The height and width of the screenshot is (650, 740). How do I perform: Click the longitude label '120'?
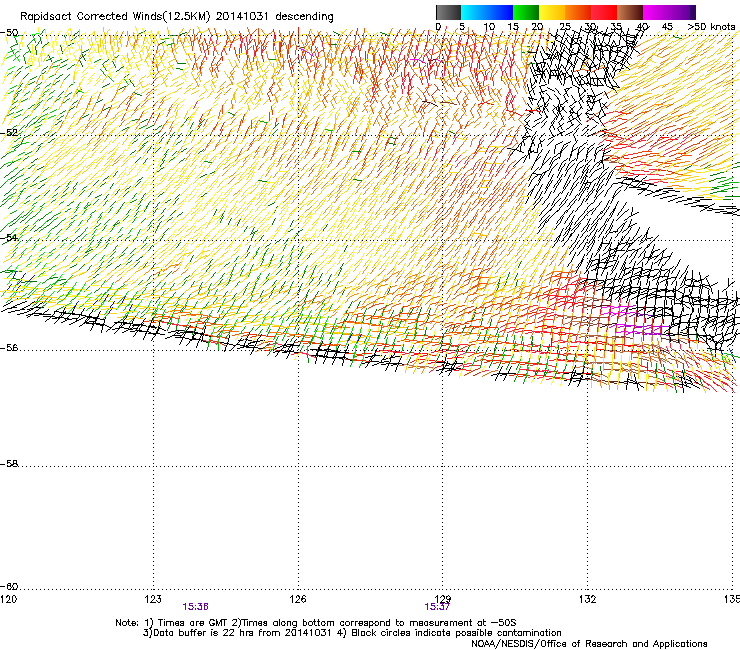tap(9, 599)
